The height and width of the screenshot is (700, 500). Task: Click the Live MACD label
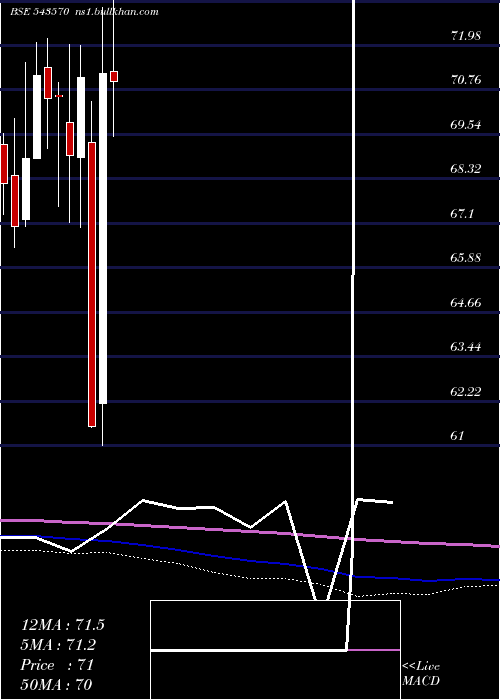point(421,674)
